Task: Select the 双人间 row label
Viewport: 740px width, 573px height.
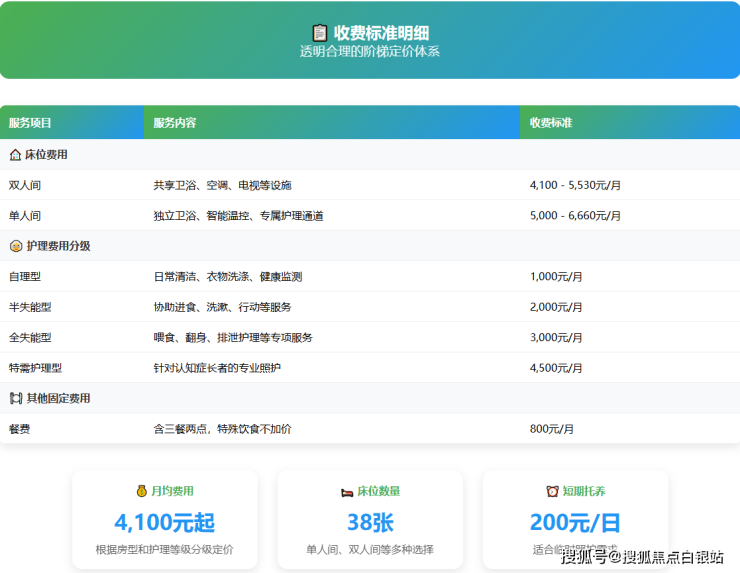Action: (25, 185)
